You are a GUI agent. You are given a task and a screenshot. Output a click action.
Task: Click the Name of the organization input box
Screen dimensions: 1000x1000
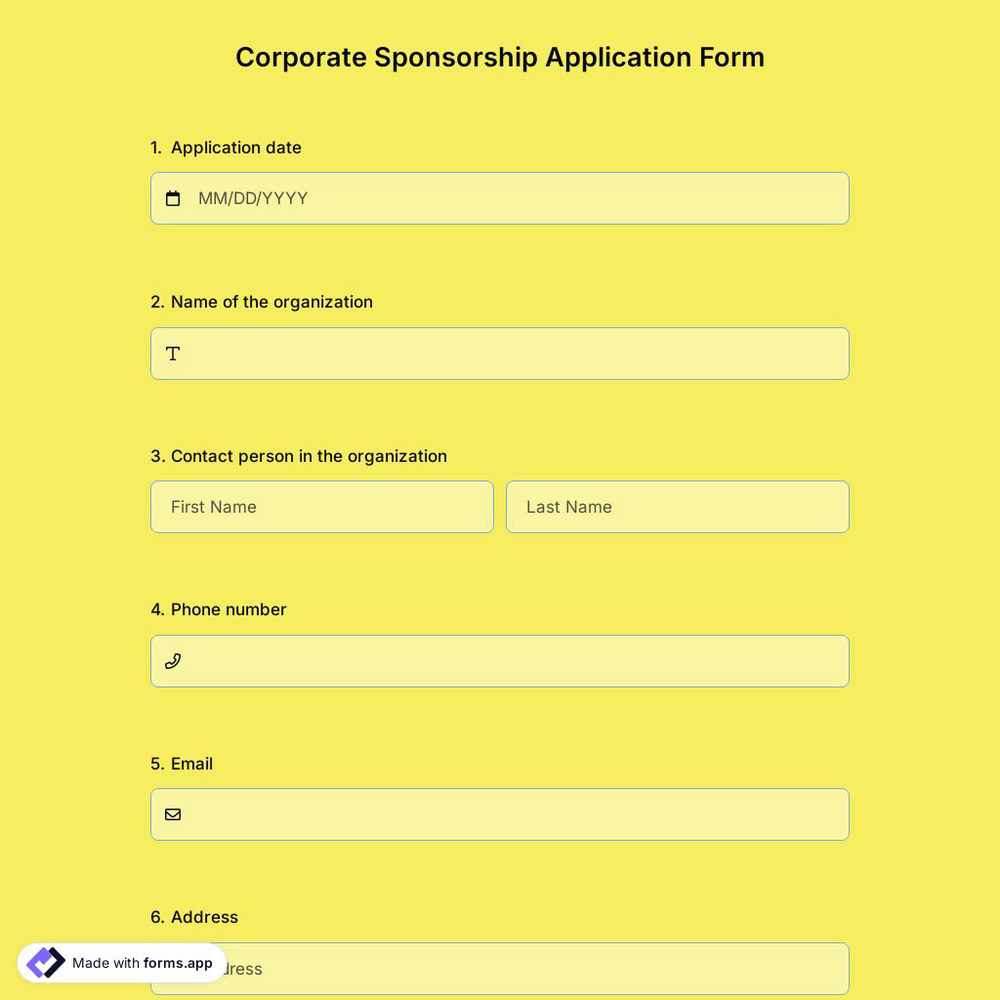[x=500, y=353]
